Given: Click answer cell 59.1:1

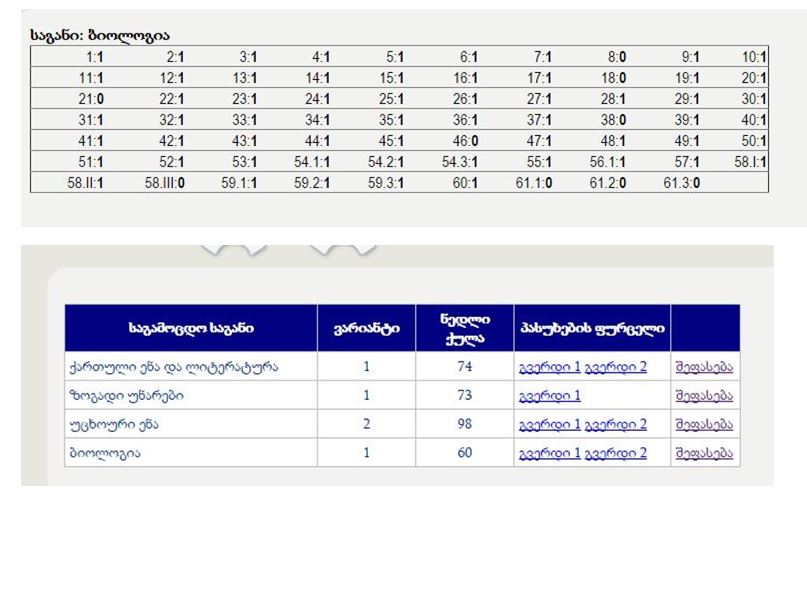Looking at the screenshot, I should coord(239,183).
